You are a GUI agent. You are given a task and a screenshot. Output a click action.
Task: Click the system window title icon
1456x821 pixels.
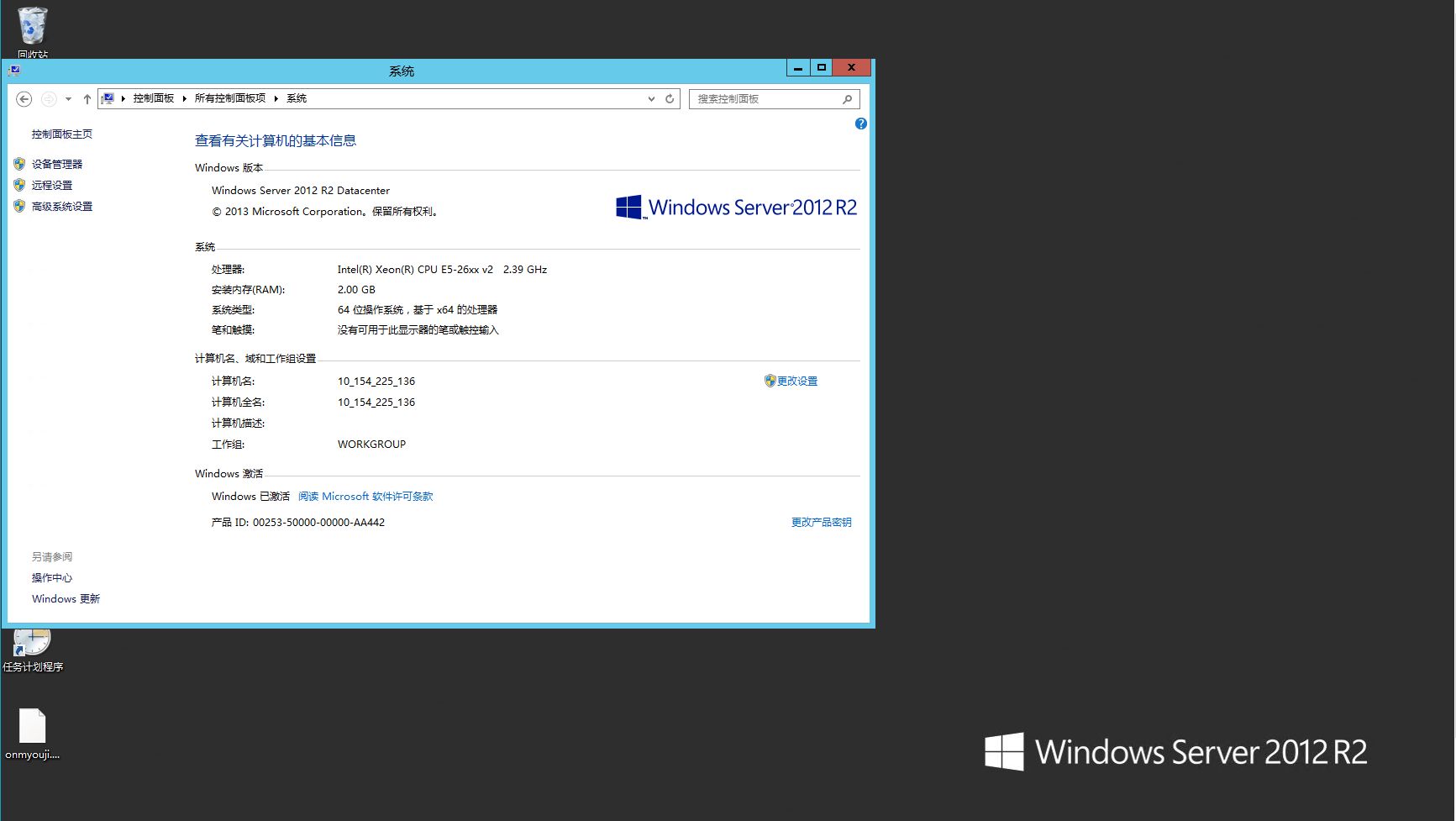[14, 71]
